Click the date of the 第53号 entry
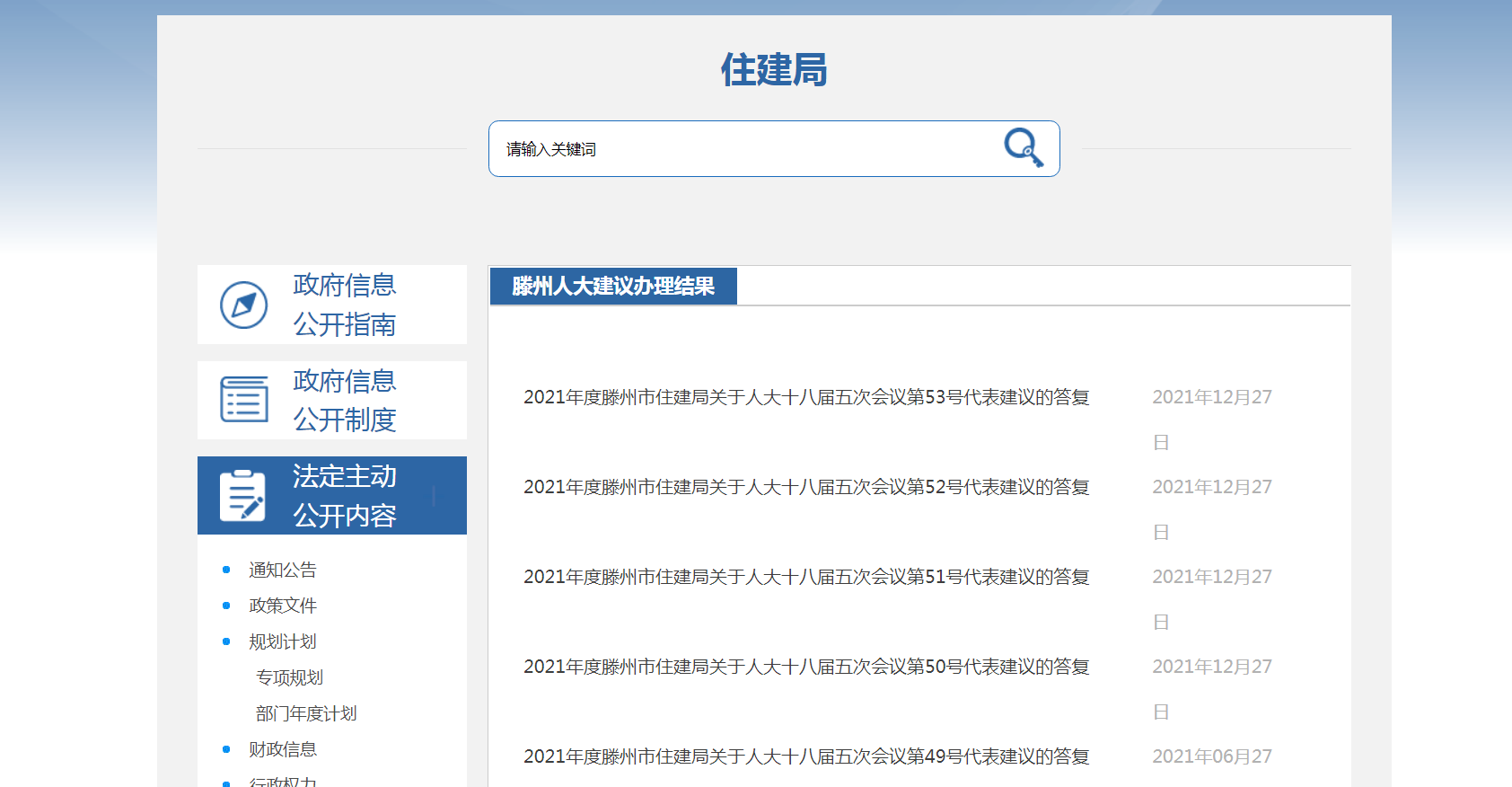Viewport: 1512px width, 787px height. coord(1212,419)
